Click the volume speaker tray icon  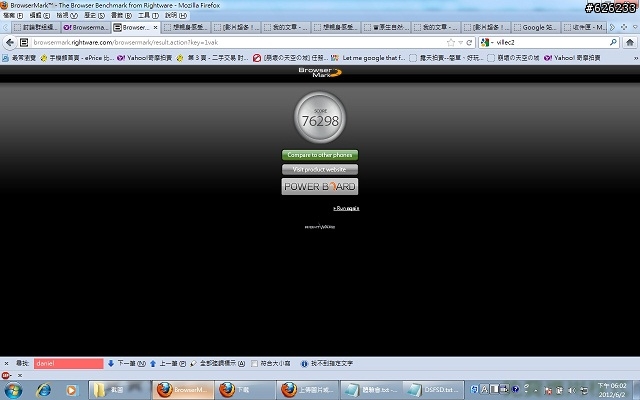click(x=572, y=390)
